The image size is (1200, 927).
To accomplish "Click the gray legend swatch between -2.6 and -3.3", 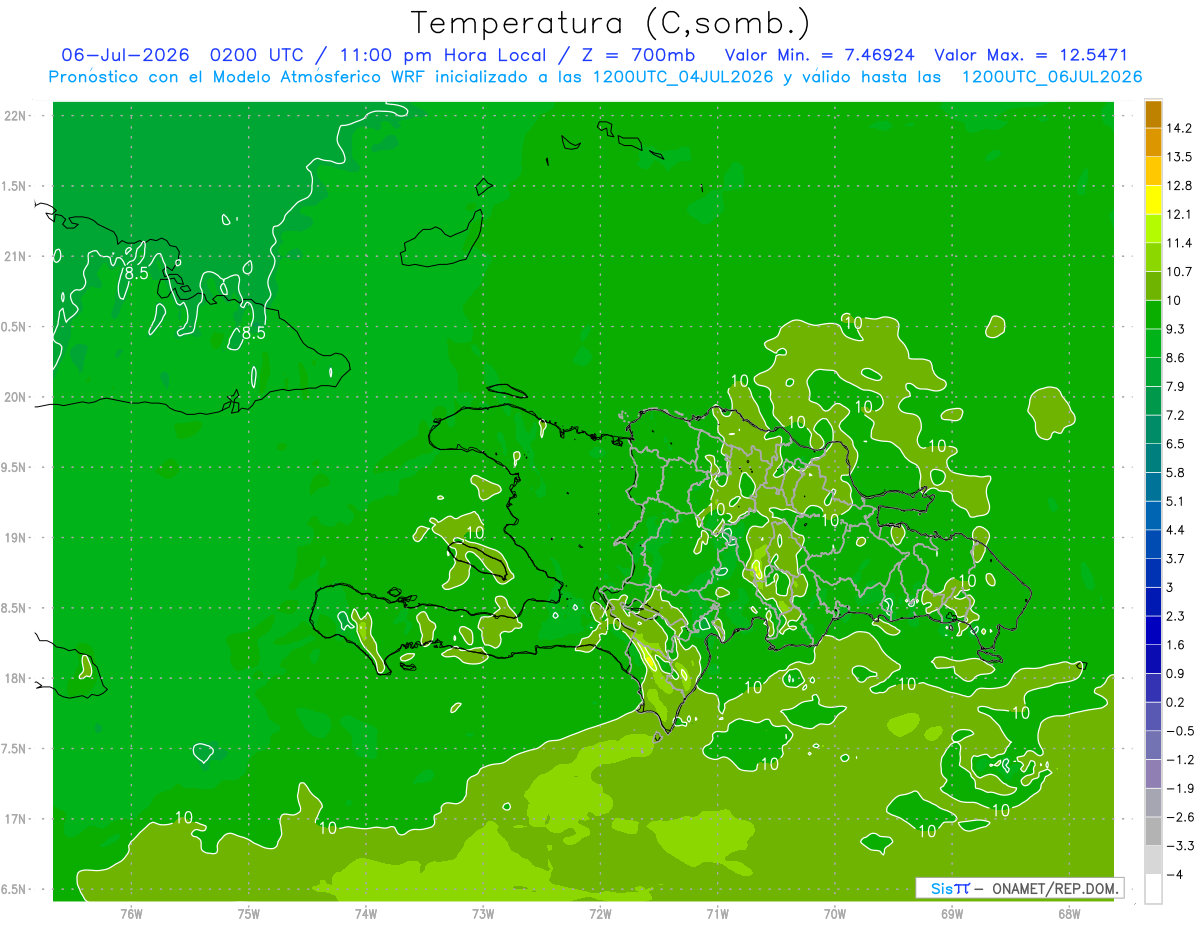I will click(1153, 831).
